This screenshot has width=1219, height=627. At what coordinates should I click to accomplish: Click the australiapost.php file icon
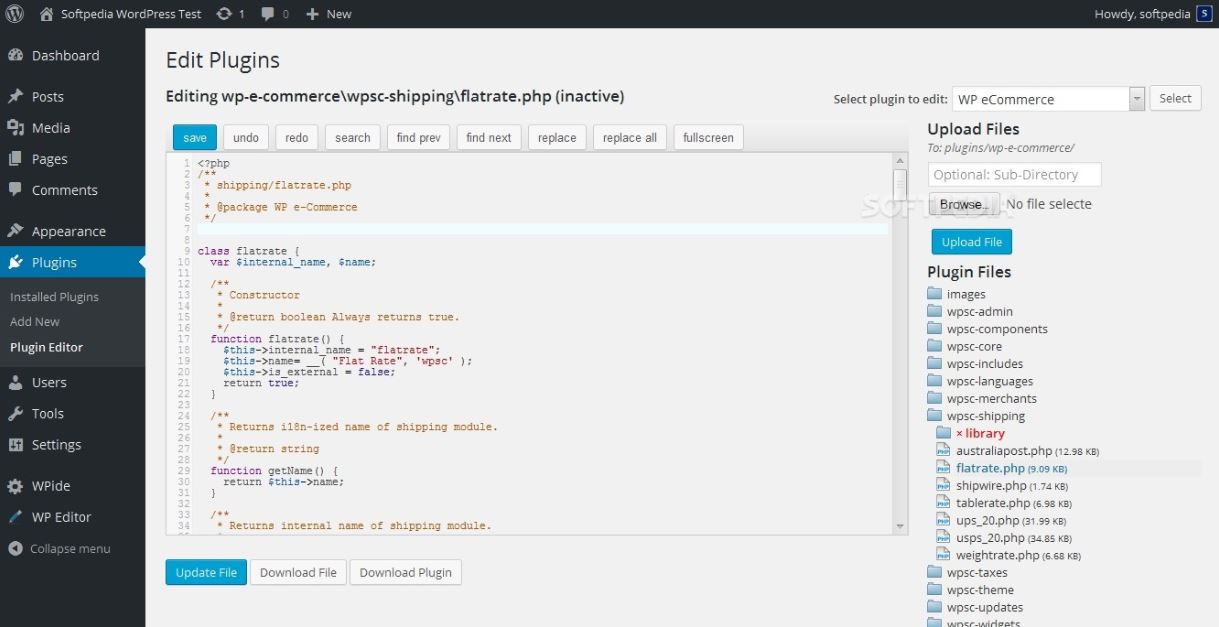click(x=943, y=451)
